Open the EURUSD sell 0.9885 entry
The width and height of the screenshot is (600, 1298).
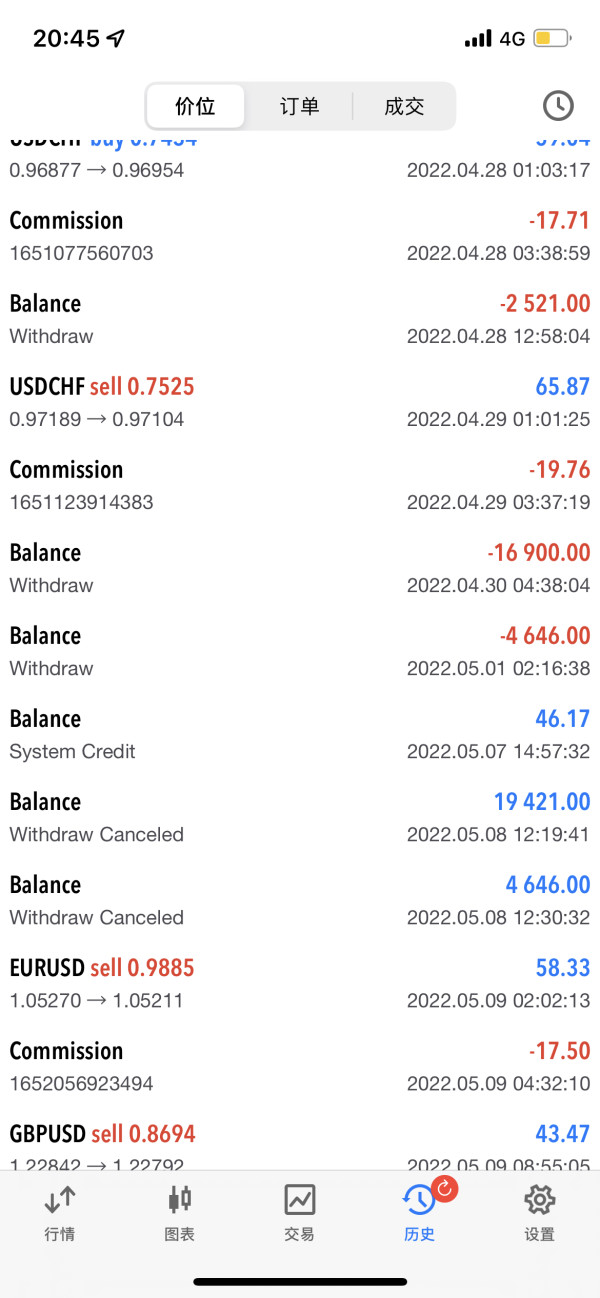click(x=300, y=982)
